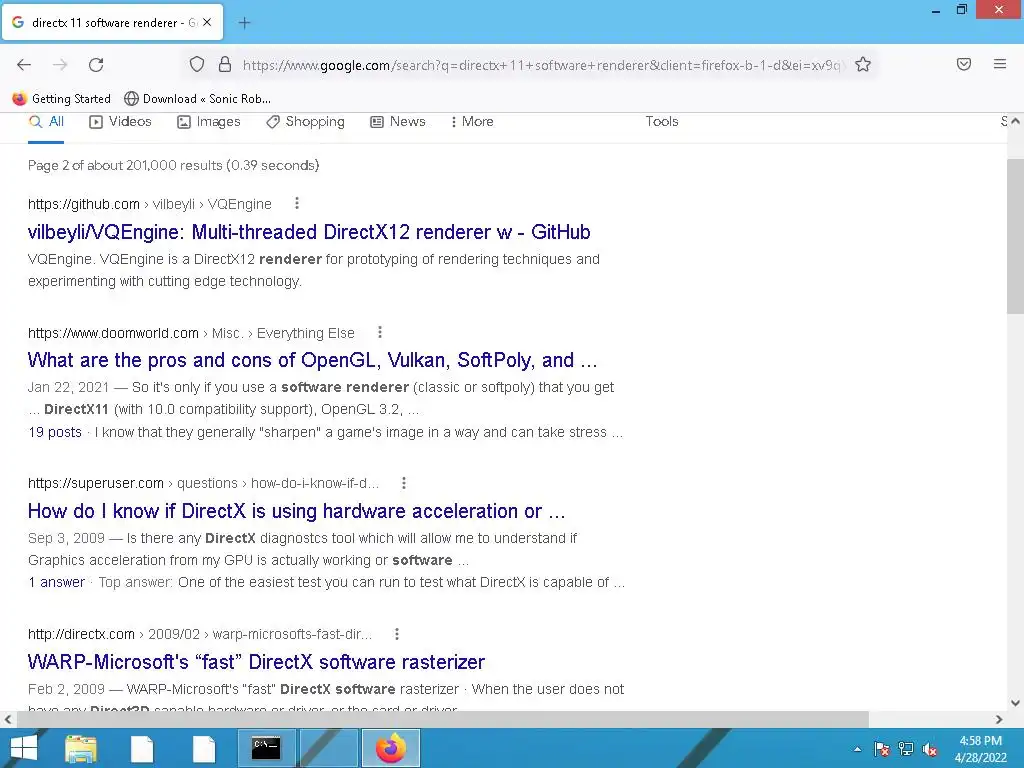Open DirectX hardware acceleration superuser link
The image size is (1024, 768).
[296, 511]
